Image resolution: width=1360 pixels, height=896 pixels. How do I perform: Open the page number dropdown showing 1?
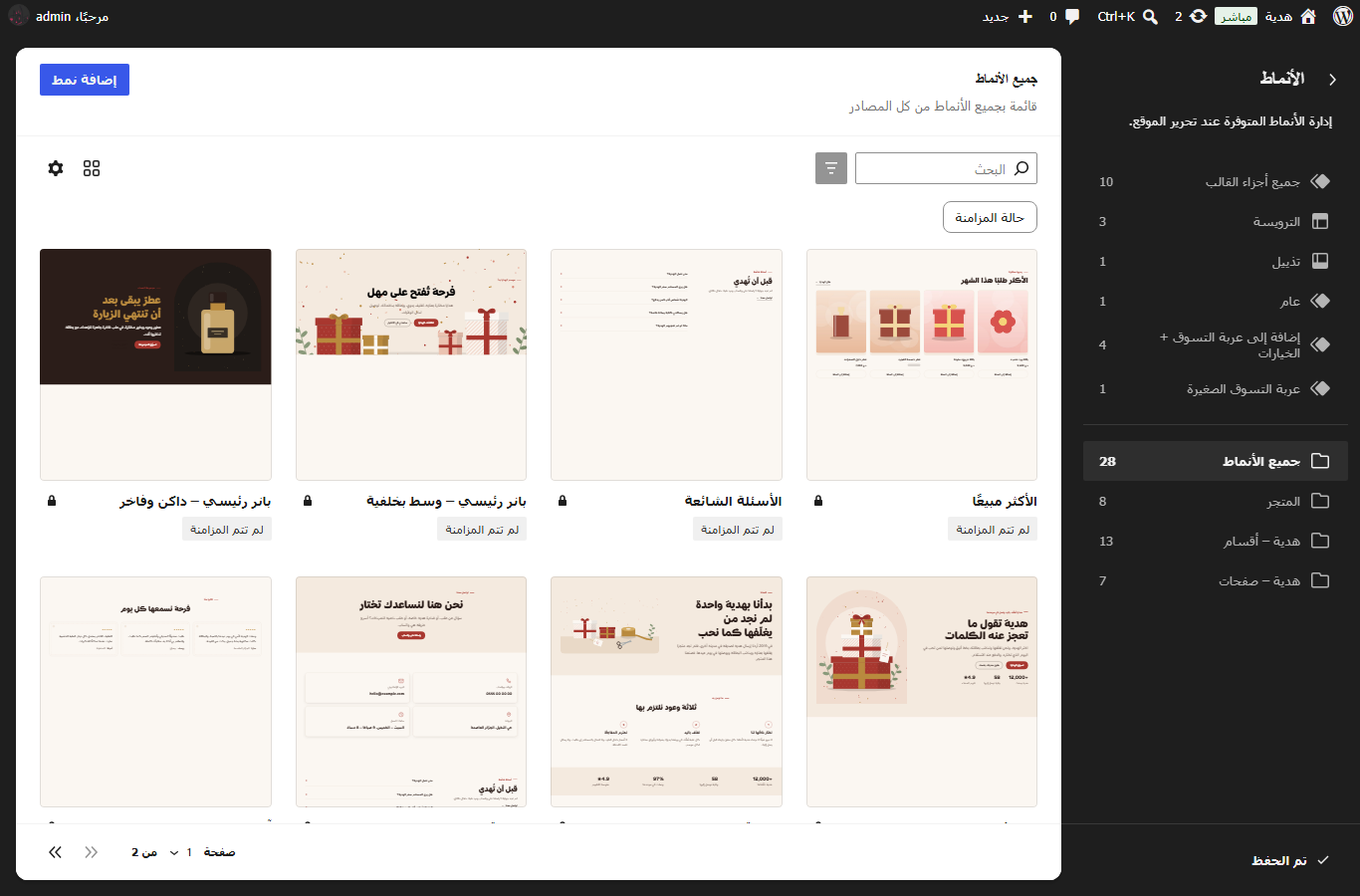click(x=180, y=852)
